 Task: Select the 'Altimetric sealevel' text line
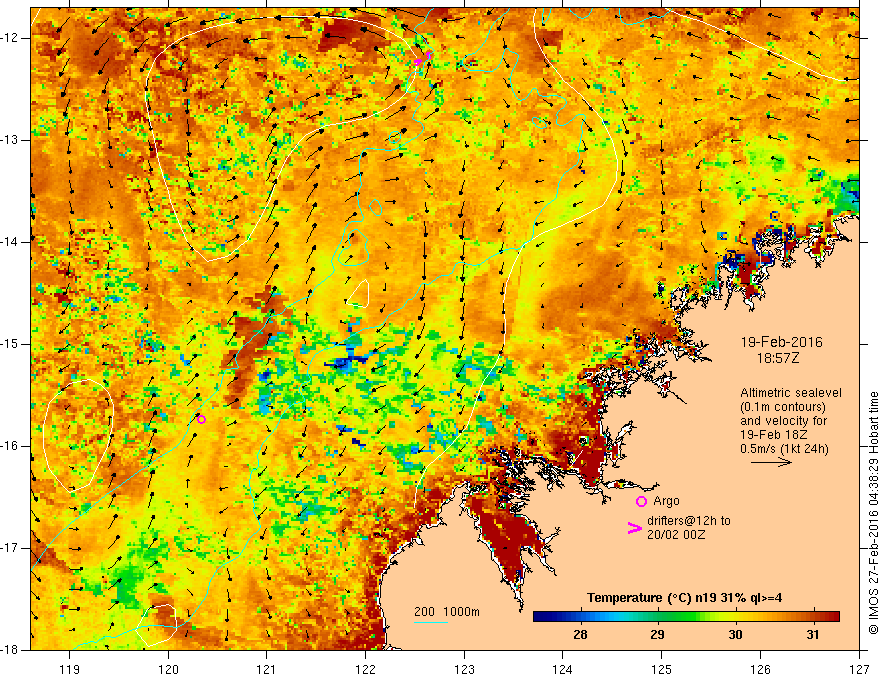pyautogui.click(x=791, y=393)
